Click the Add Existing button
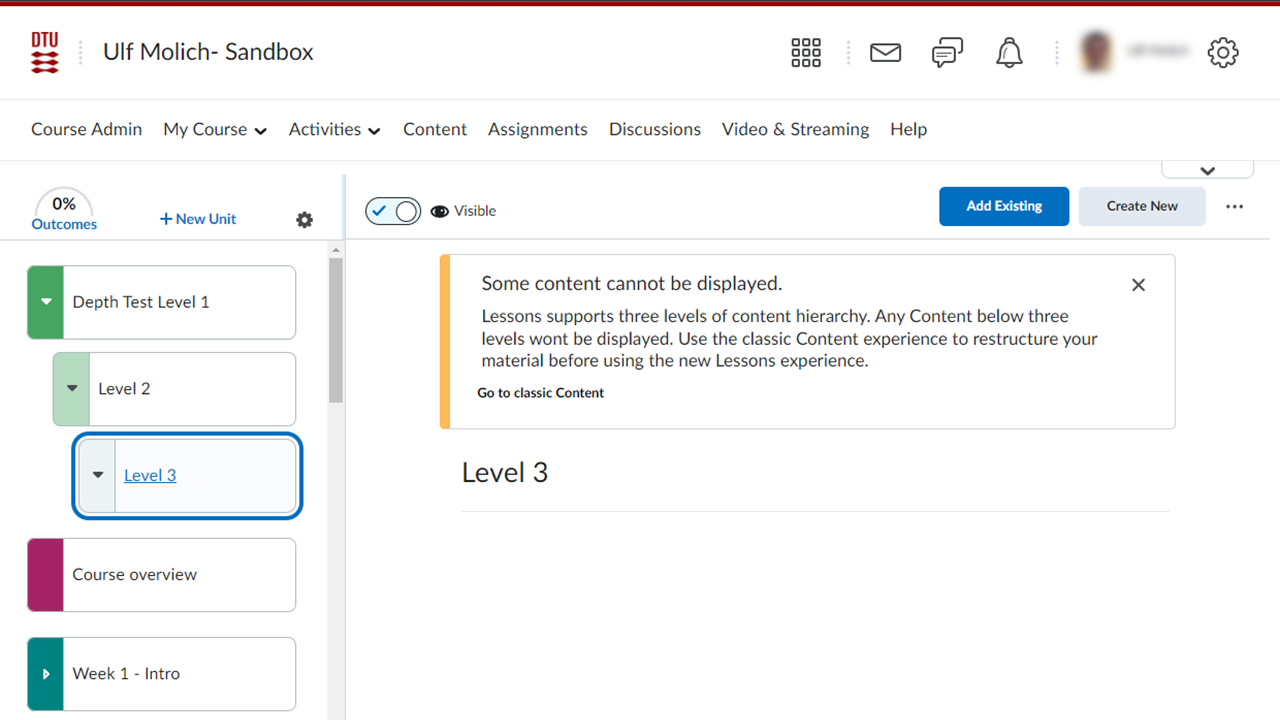 click(1004, 207)
